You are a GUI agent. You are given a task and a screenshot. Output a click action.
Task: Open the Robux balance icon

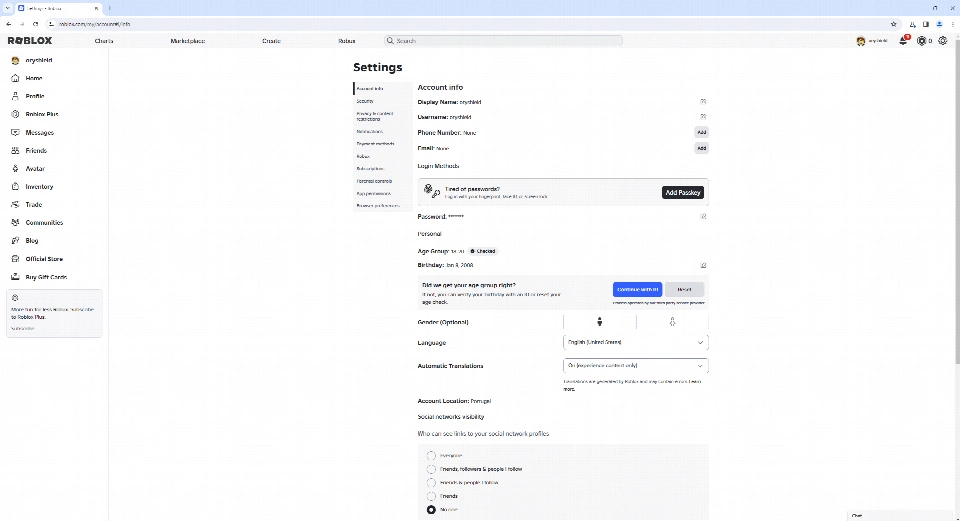pyautogui.click(x=921, y=41)
